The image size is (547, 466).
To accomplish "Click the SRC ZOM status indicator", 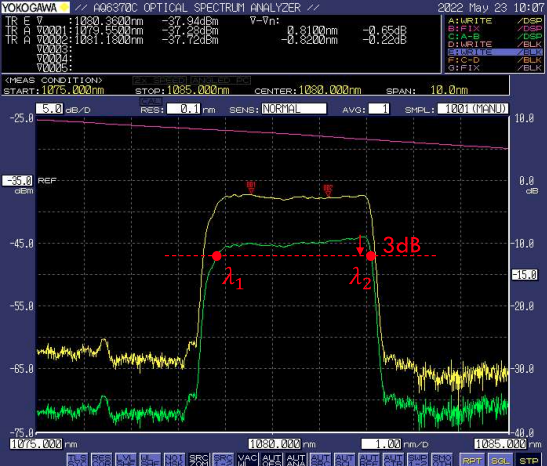I will (x=198, y=459).
